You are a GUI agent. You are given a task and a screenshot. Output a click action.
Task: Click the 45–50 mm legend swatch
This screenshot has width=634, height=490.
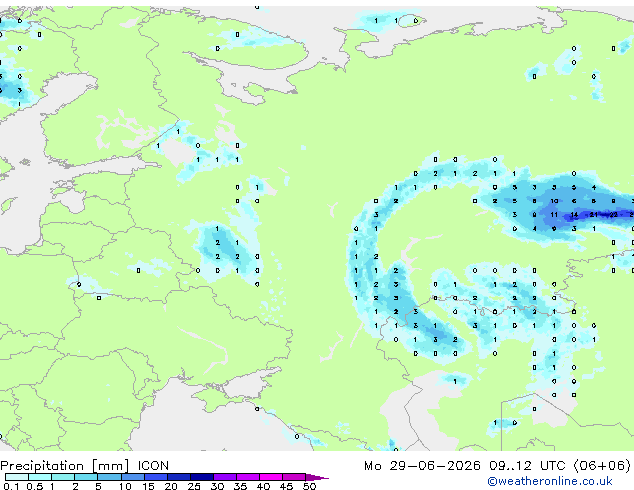[x=294, y=477]
